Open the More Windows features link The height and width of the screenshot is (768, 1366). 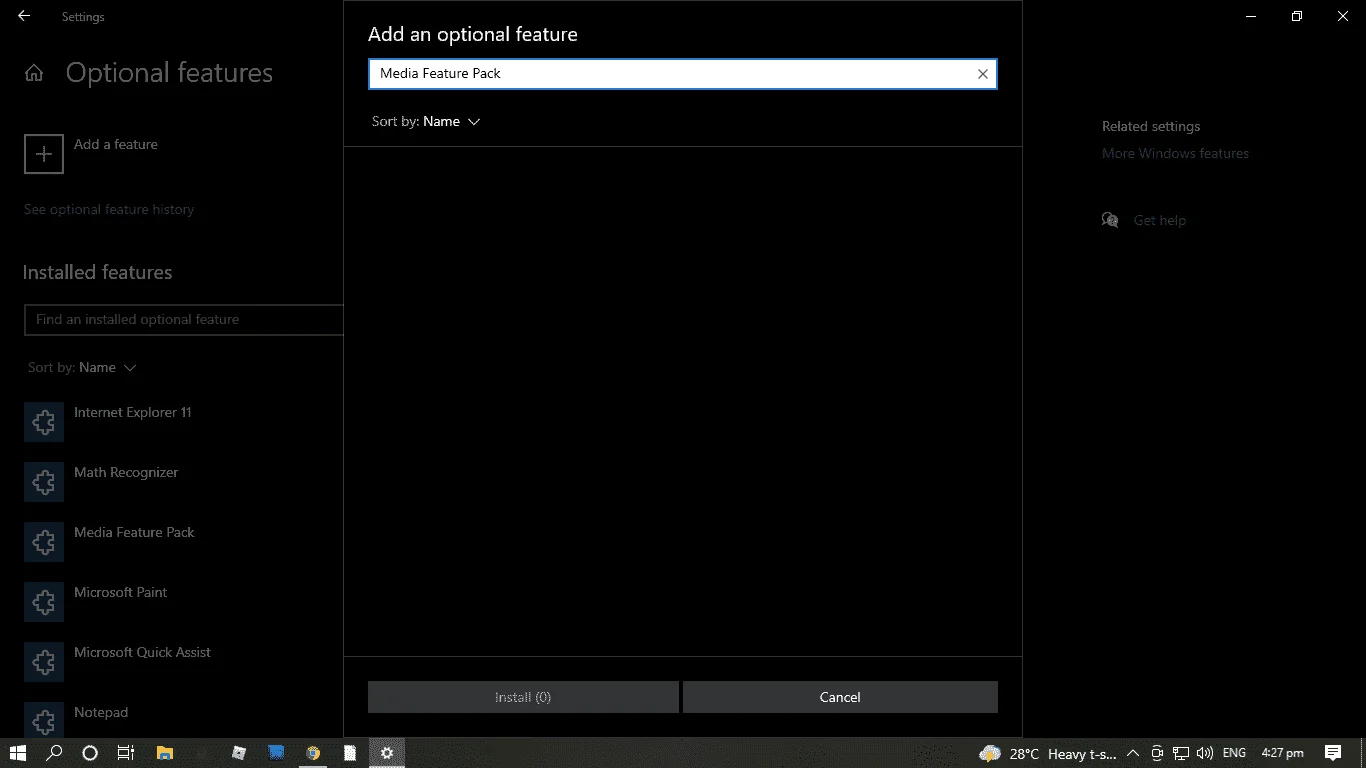click(1175, 153)
